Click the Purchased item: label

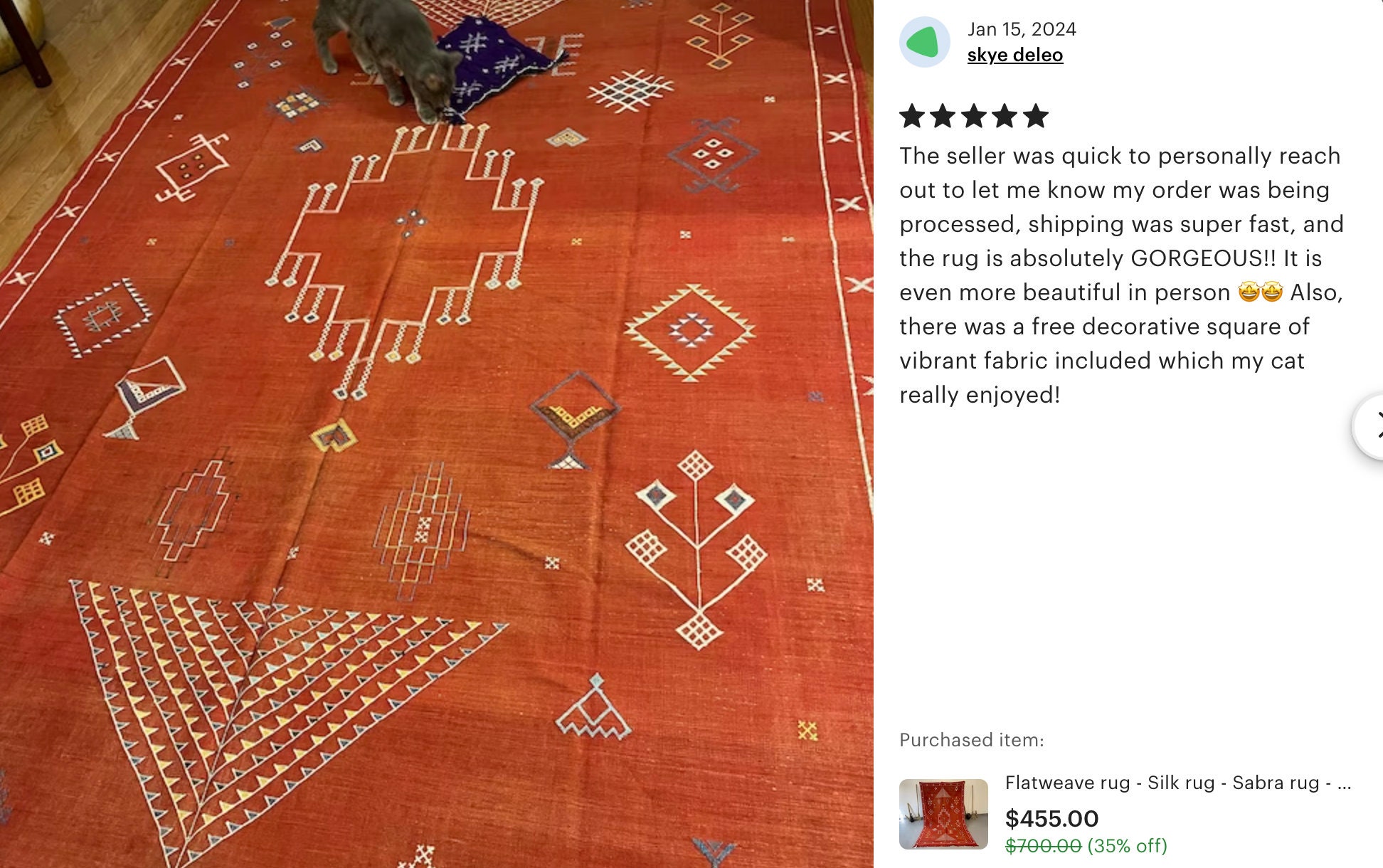click(971, 740)
